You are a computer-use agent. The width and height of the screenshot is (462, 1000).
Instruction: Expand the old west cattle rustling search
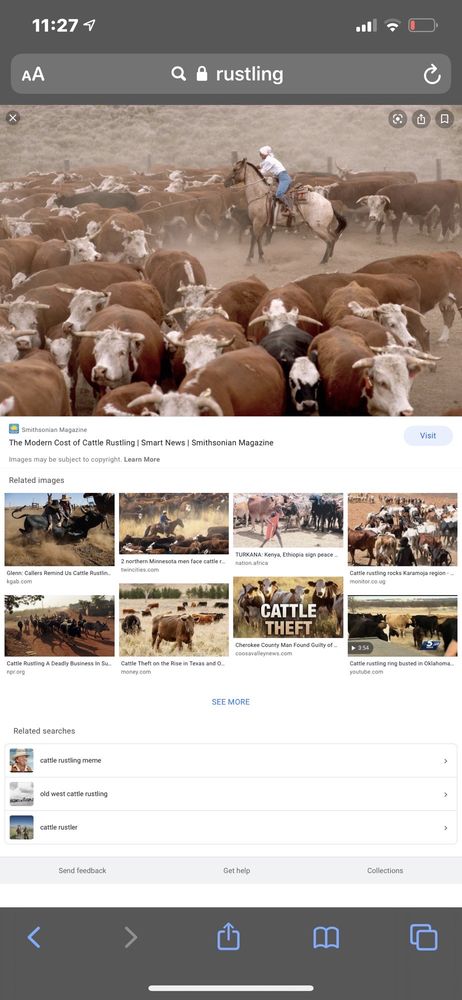click(x=231, y=794)
